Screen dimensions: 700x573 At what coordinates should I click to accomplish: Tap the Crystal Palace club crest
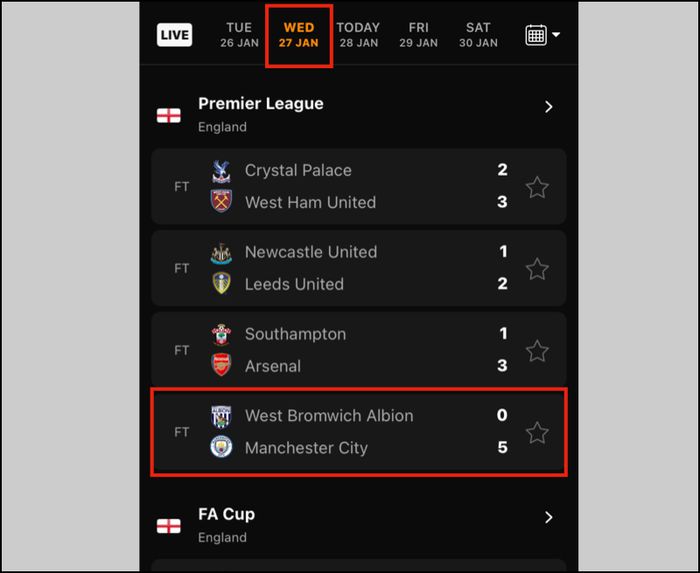(221, 171)
